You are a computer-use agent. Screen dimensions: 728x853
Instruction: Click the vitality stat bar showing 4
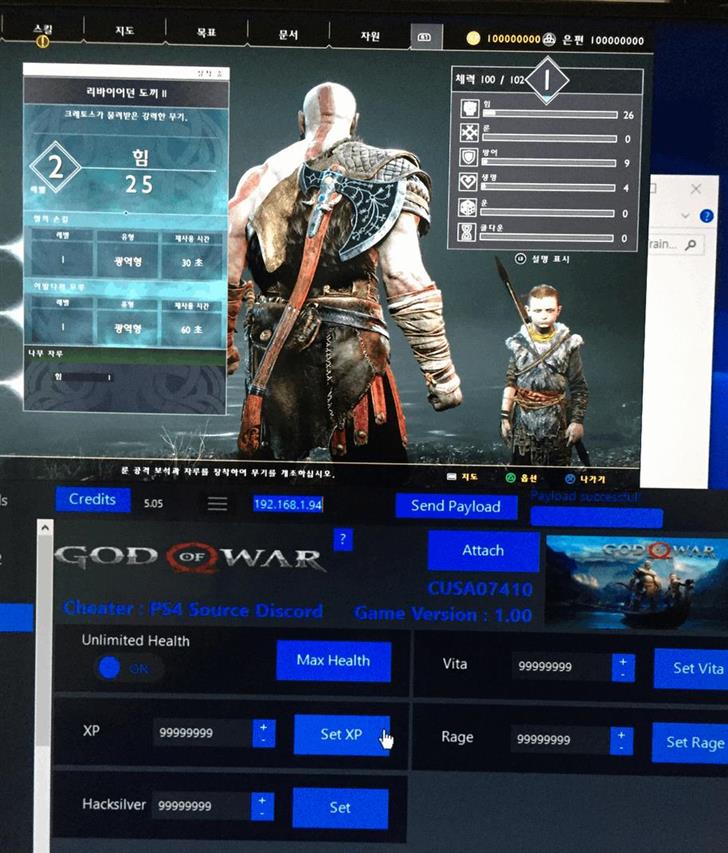tap(547, 188)
